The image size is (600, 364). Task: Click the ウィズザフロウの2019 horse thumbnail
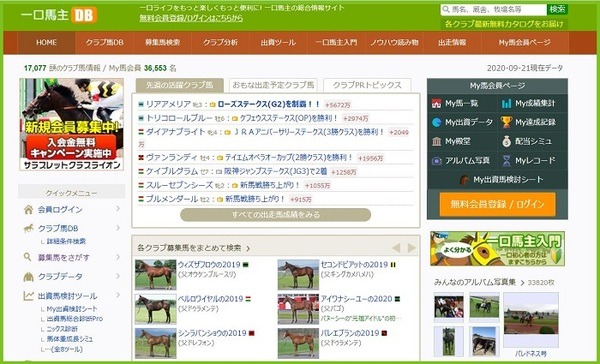click(156, 274)
